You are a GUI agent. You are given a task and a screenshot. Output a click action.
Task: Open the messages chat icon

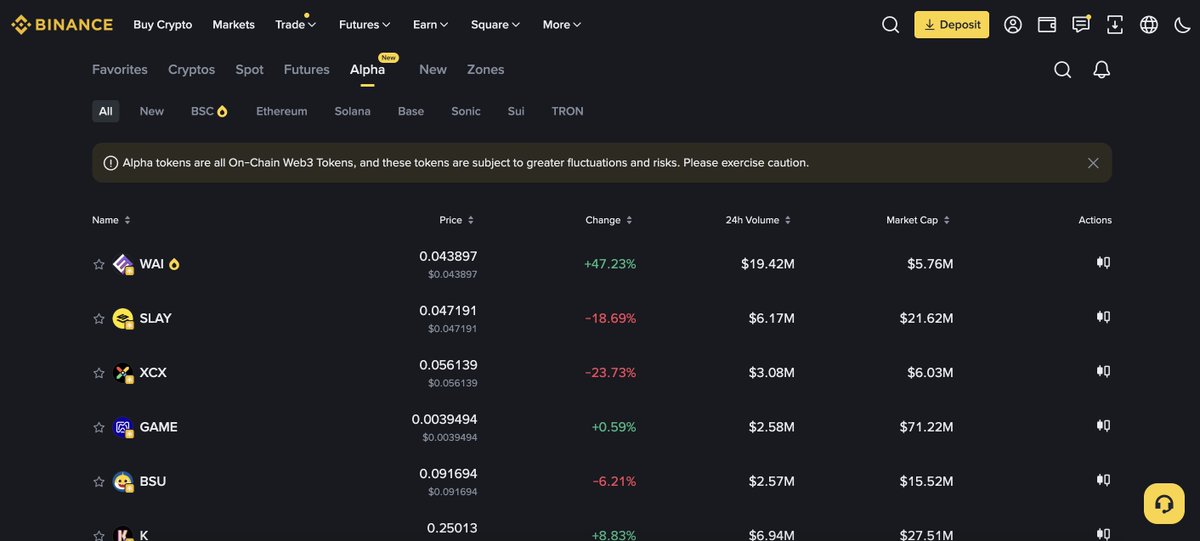click(x=1081, y=25)
